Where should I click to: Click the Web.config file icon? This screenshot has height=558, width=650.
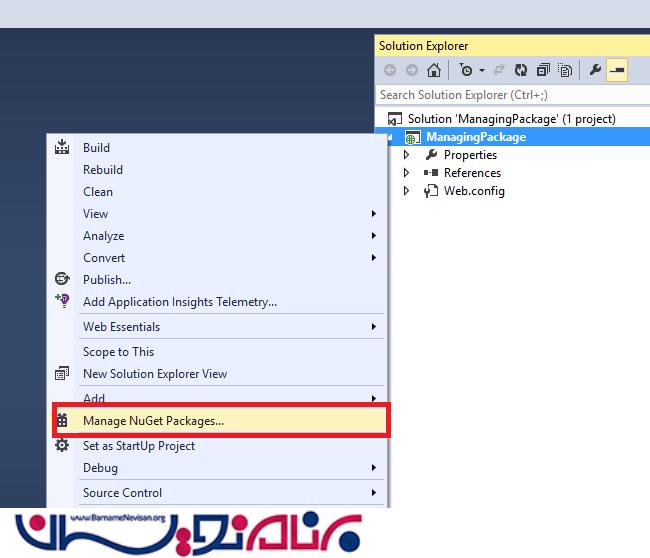[x=431, y=191]
